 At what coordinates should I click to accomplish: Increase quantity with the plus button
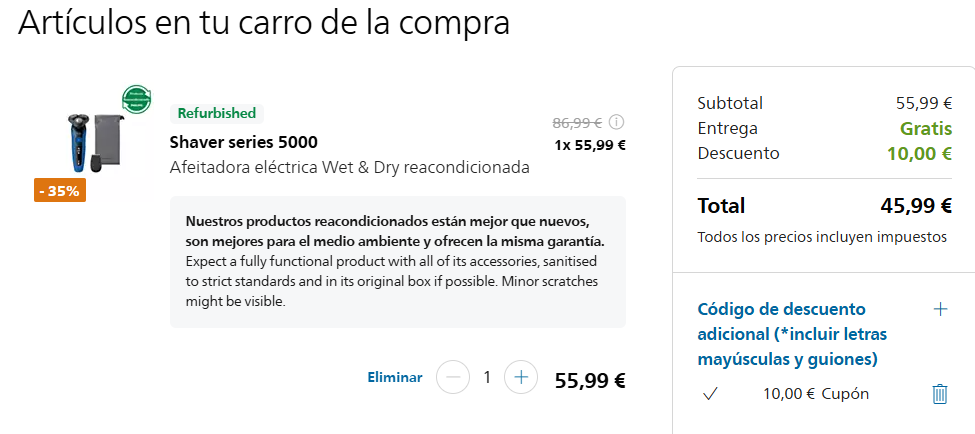click(521, 378)
